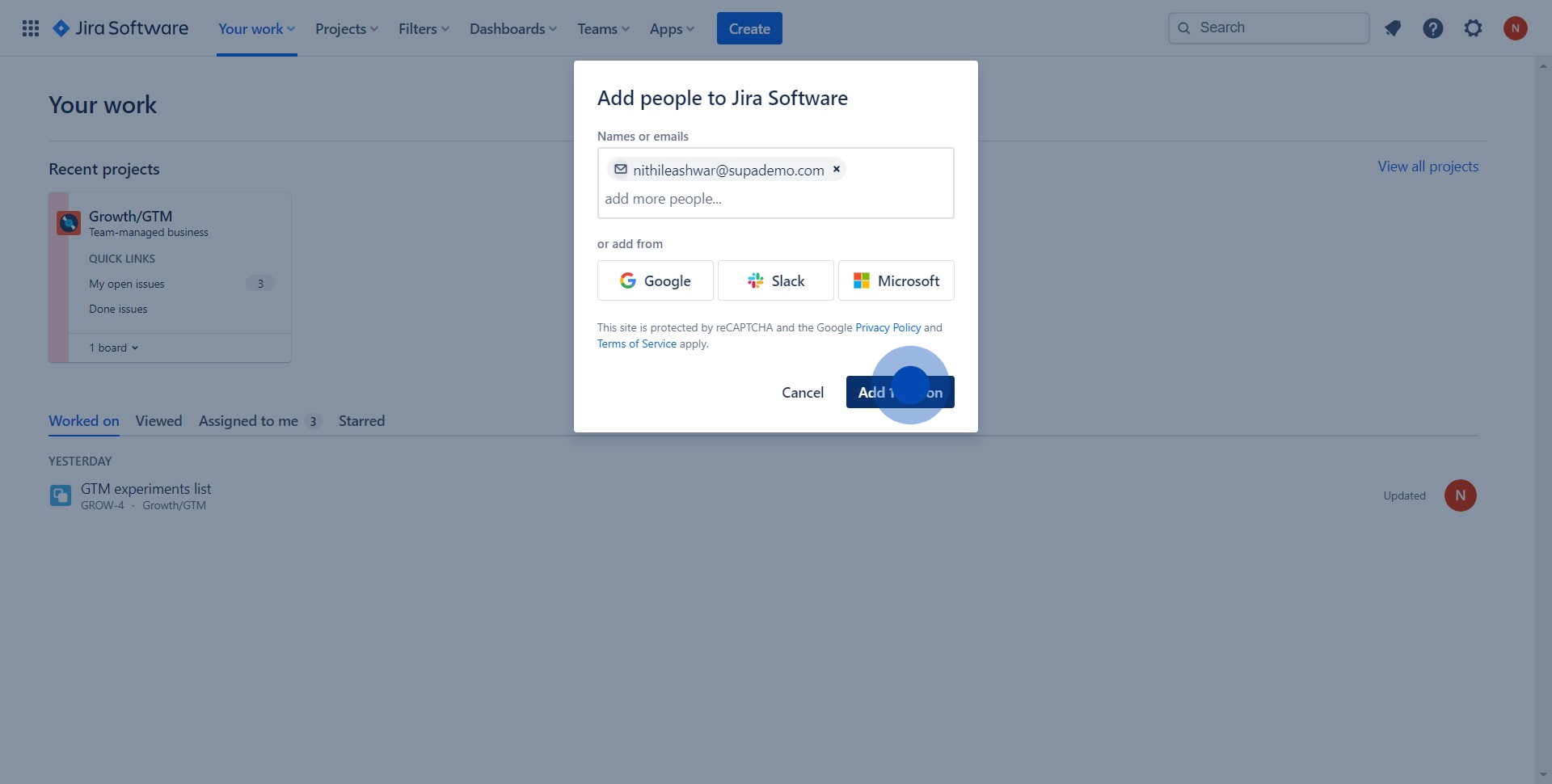Add people from Slack
This screenshot has width=1552, height=784.
point(775,280)
